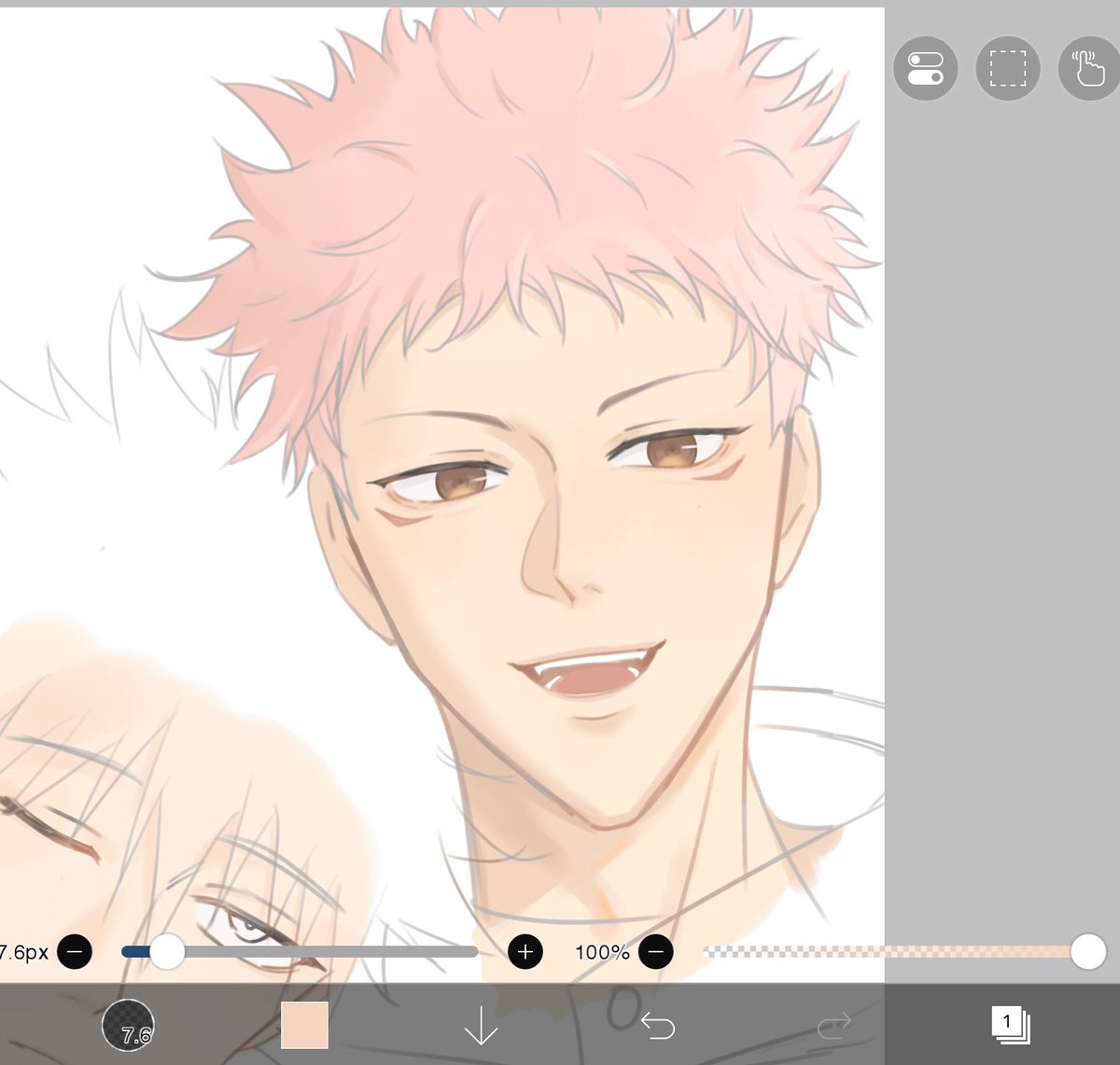1120x1065 pixels.
Task: Click the brush thickness slider handle
Action: click(x=167, y=952)
